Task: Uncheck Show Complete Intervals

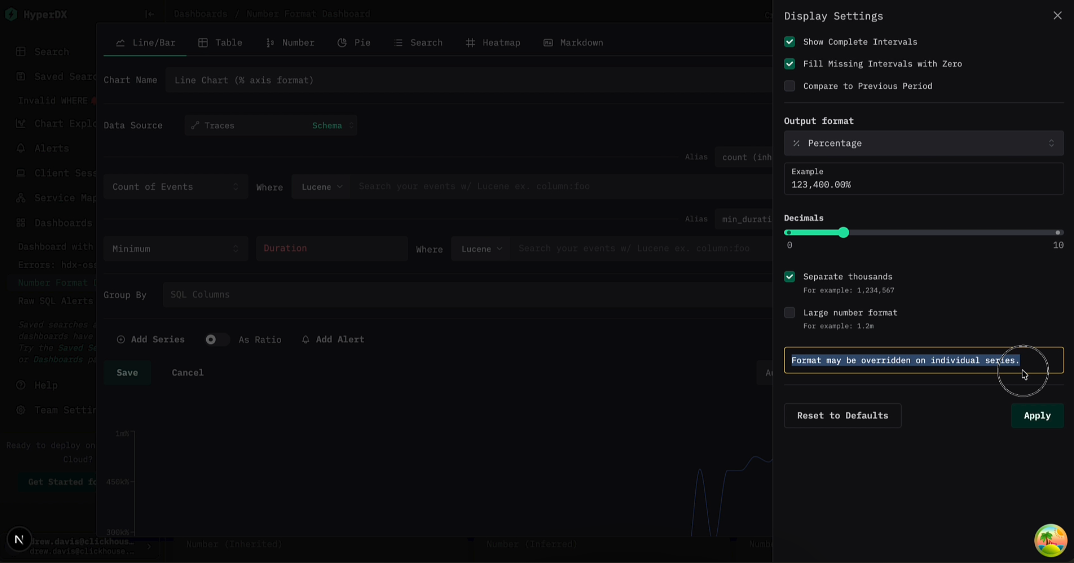Action: pos(790,42)
